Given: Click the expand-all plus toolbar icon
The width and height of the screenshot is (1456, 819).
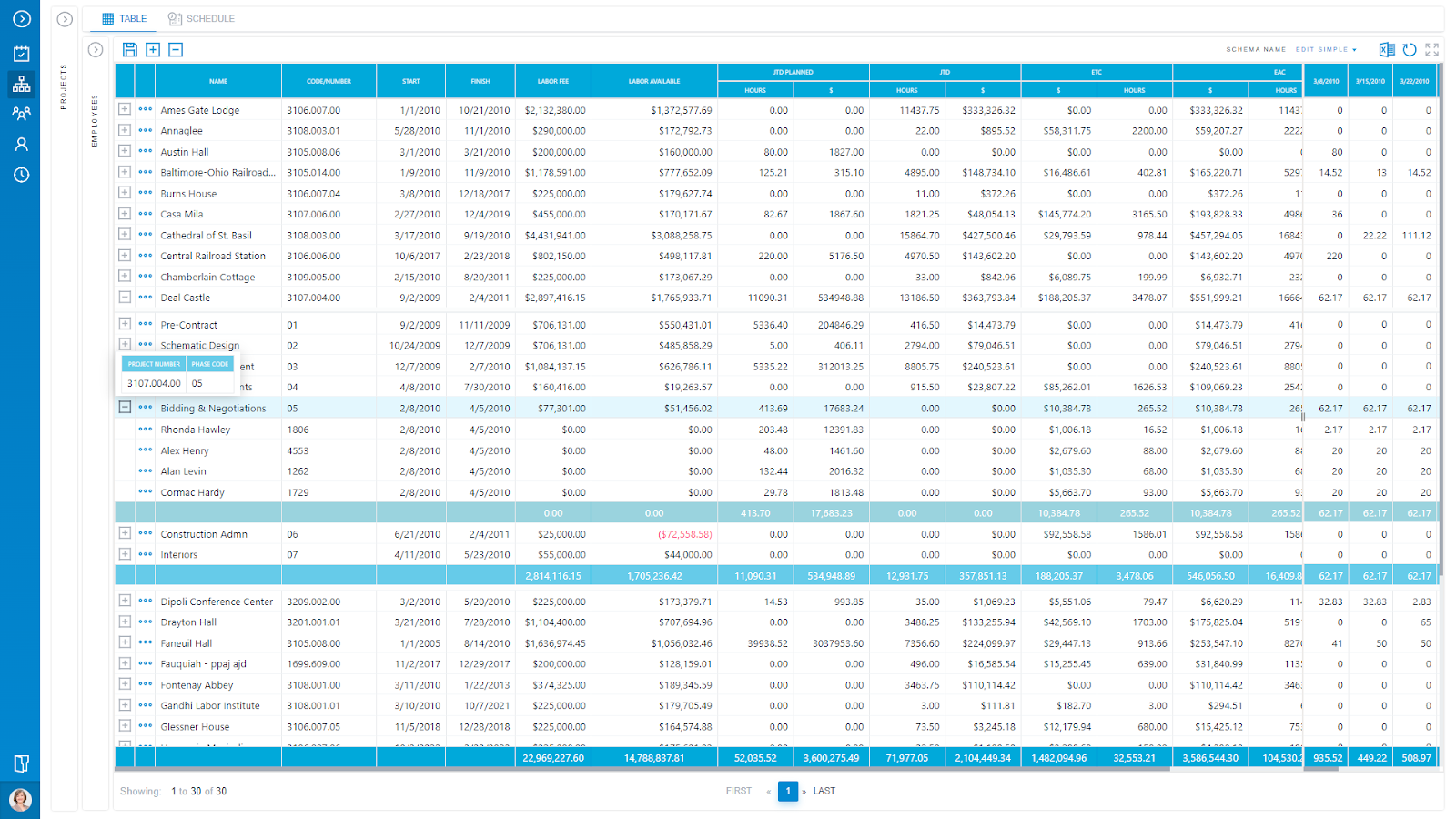Looking at the screenshot, I should point(153,49).
